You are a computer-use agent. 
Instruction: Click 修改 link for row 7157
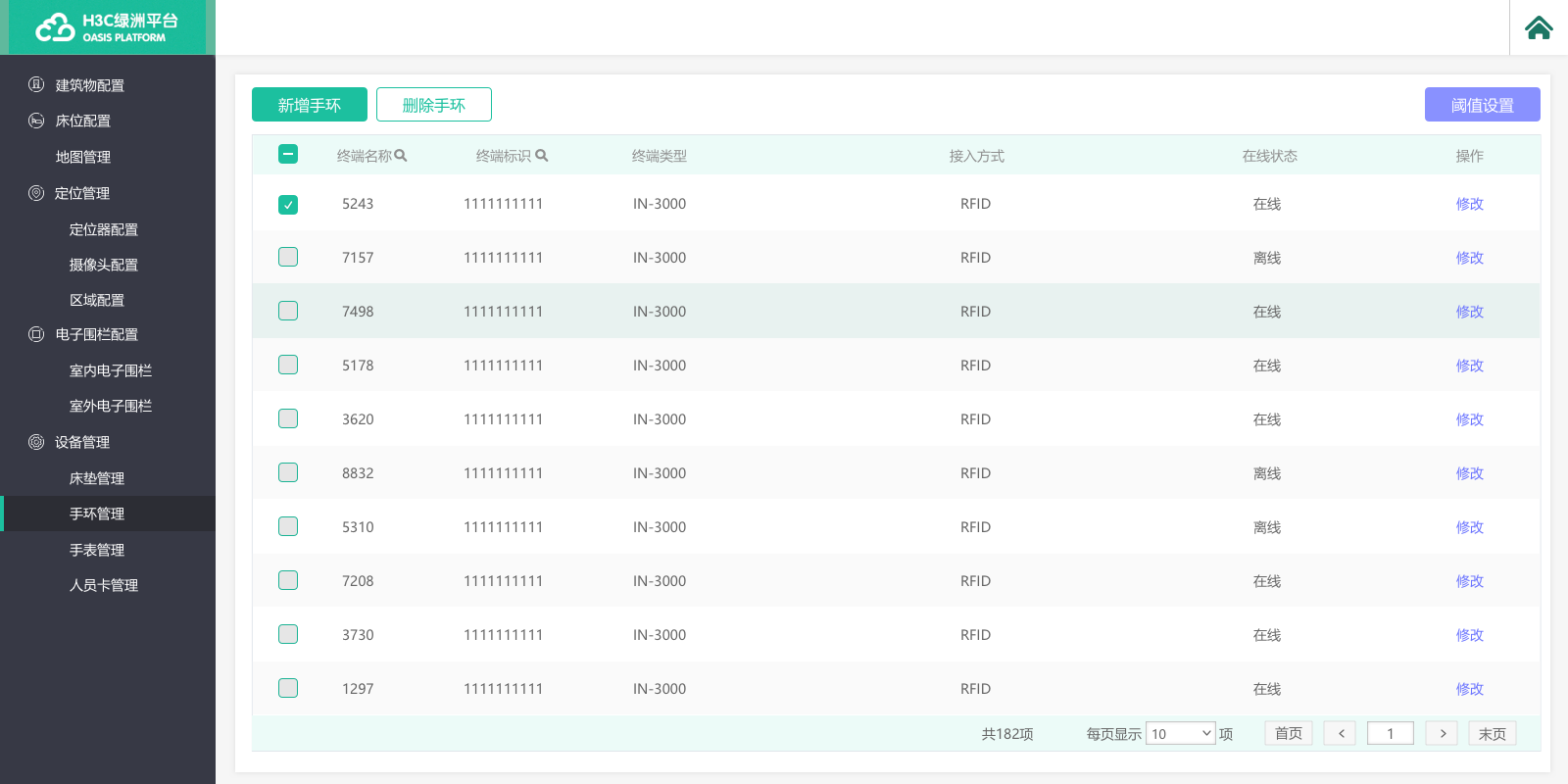click(1470, 258)
